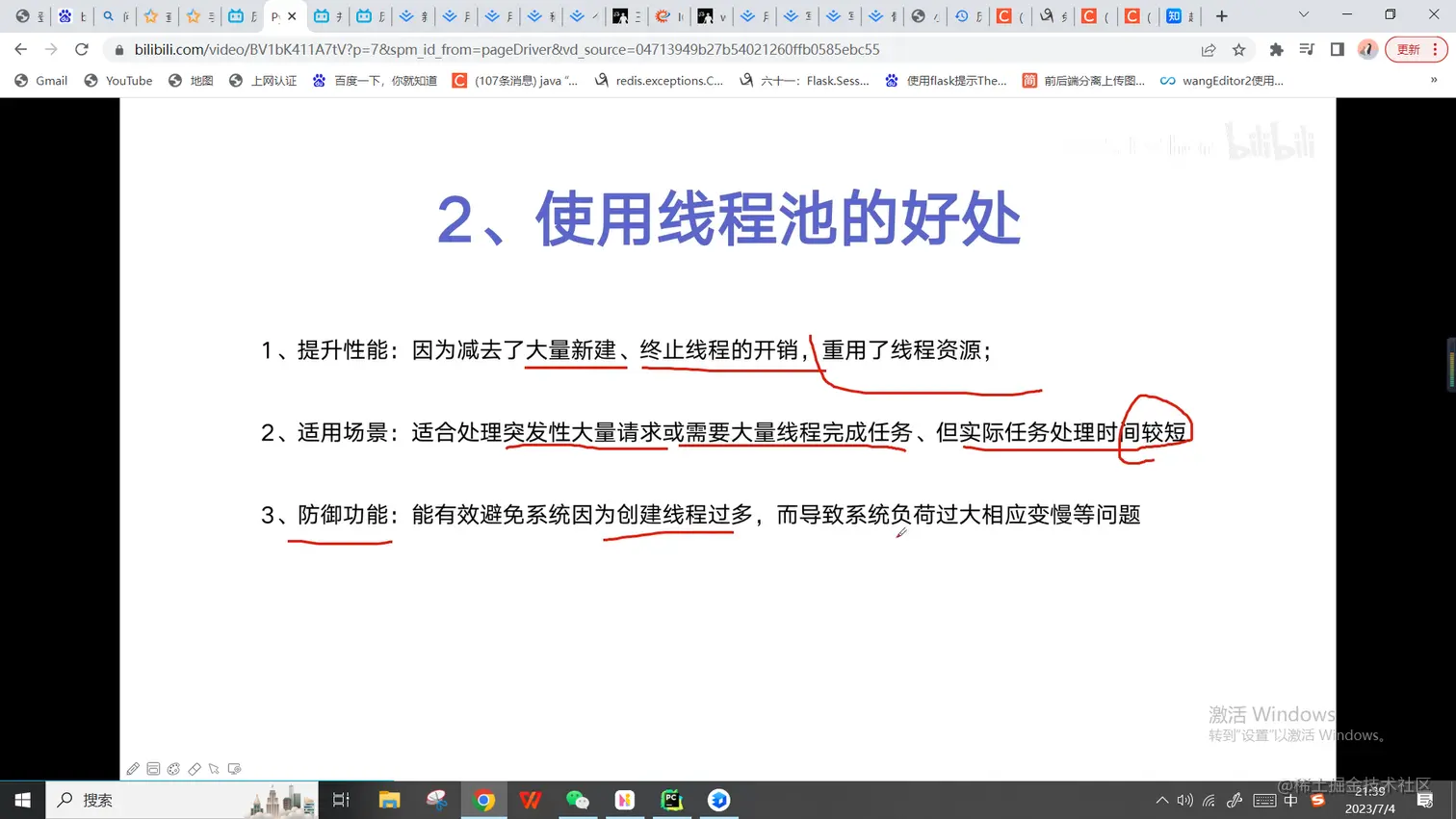Viewport: 1456px width, 819px height.
Task: Open the Gmail bookmark
Action: (x=41, y=81)
